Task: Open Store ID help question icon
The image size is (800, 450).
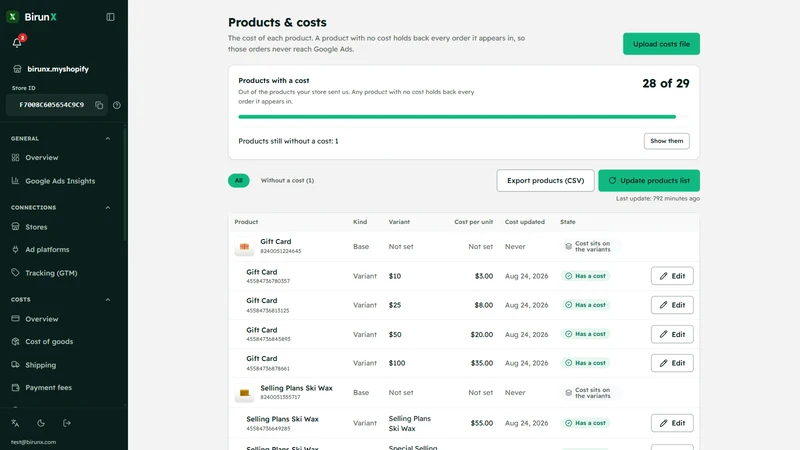Action: (117, 105)
